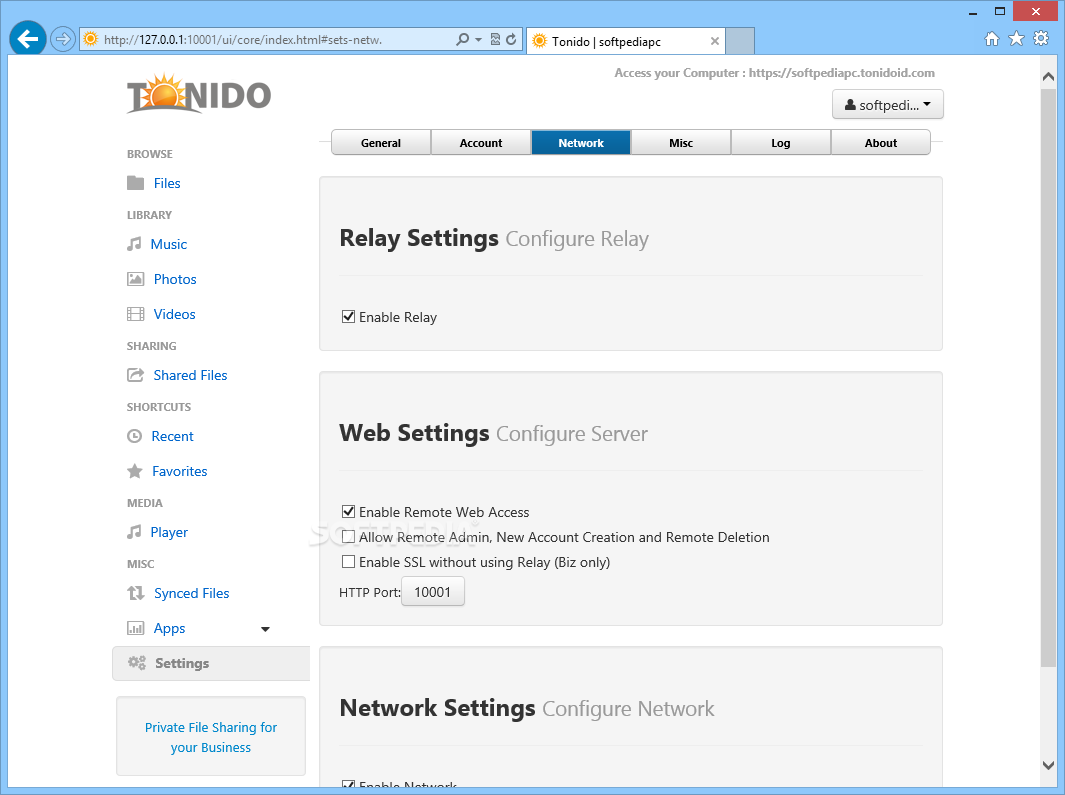This screenshot has height=795, width=1065.
Task: Switch to the About tab
Action: pyautogui.click(x=880, y=143)
